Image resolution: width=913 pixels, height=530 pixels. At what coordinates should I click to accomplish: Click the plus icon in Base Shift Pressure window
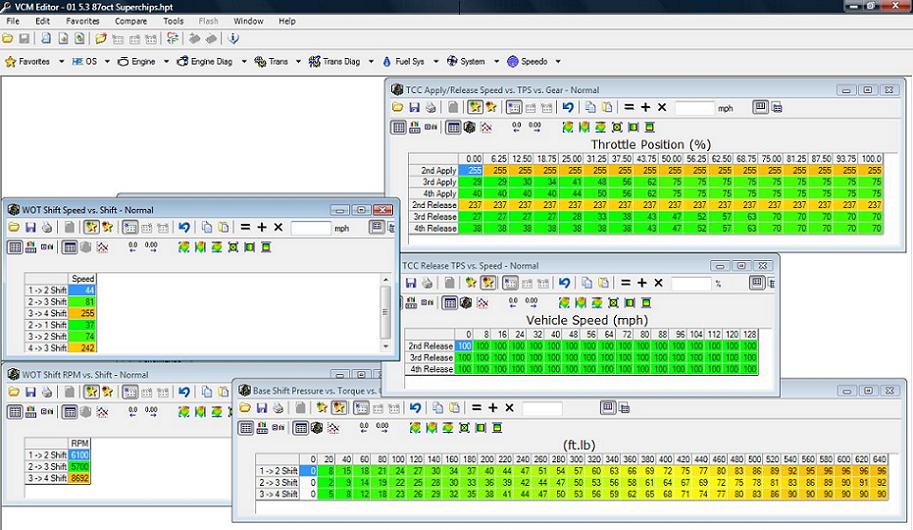[492, 408]
